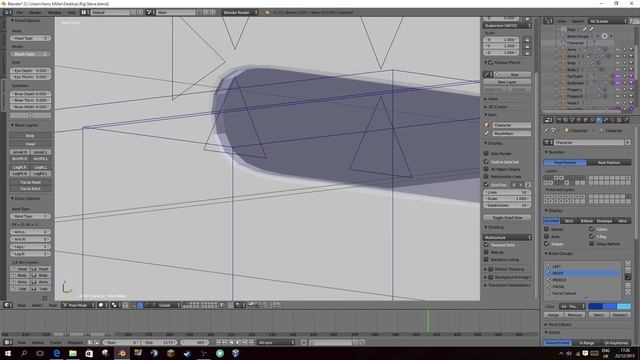This screenshot has width=640, height=360.
Task: Toggle the Relationship Lines checkbox
Action: tap(486, 176)
